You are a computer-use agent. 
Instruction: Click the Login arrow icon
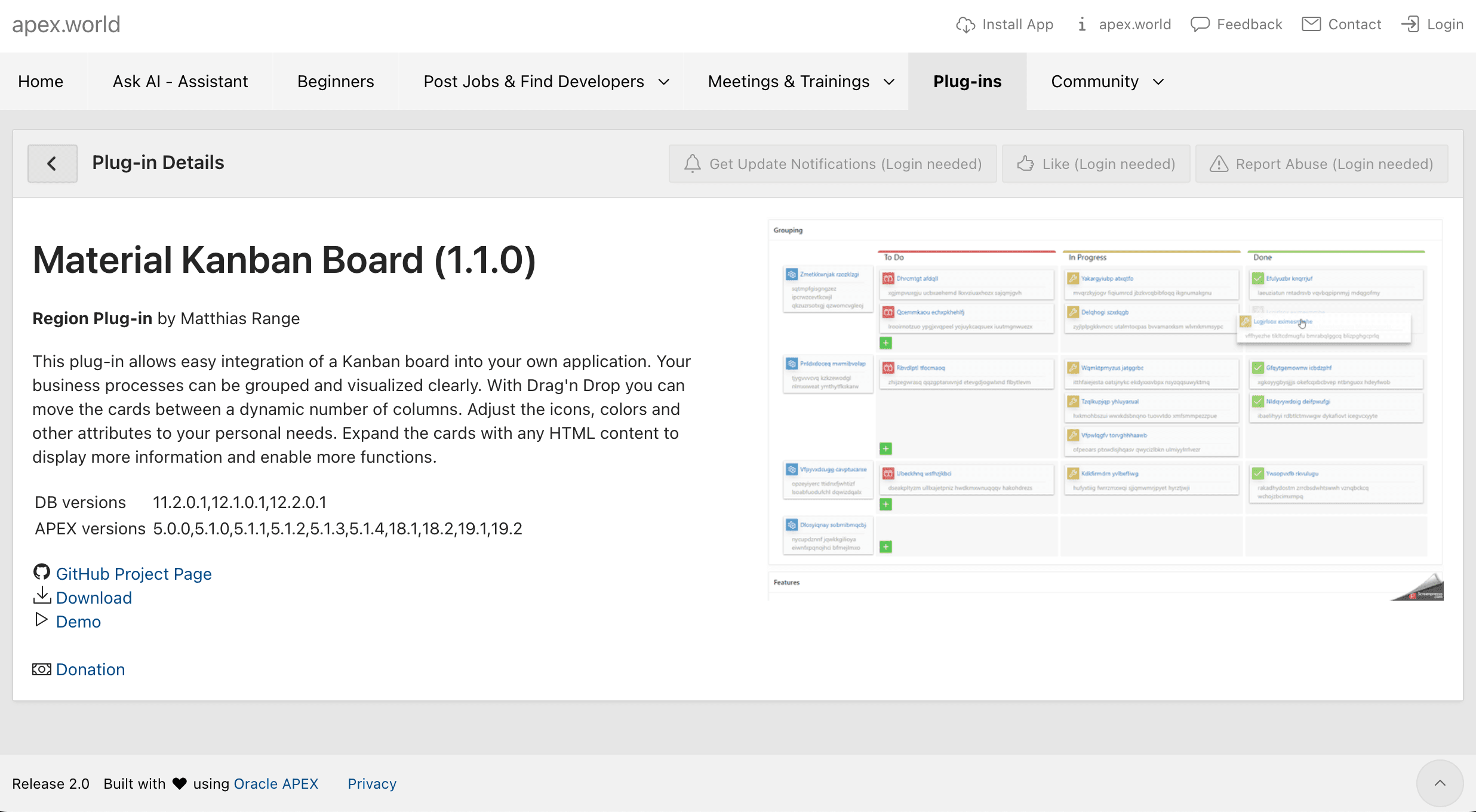1410,24
